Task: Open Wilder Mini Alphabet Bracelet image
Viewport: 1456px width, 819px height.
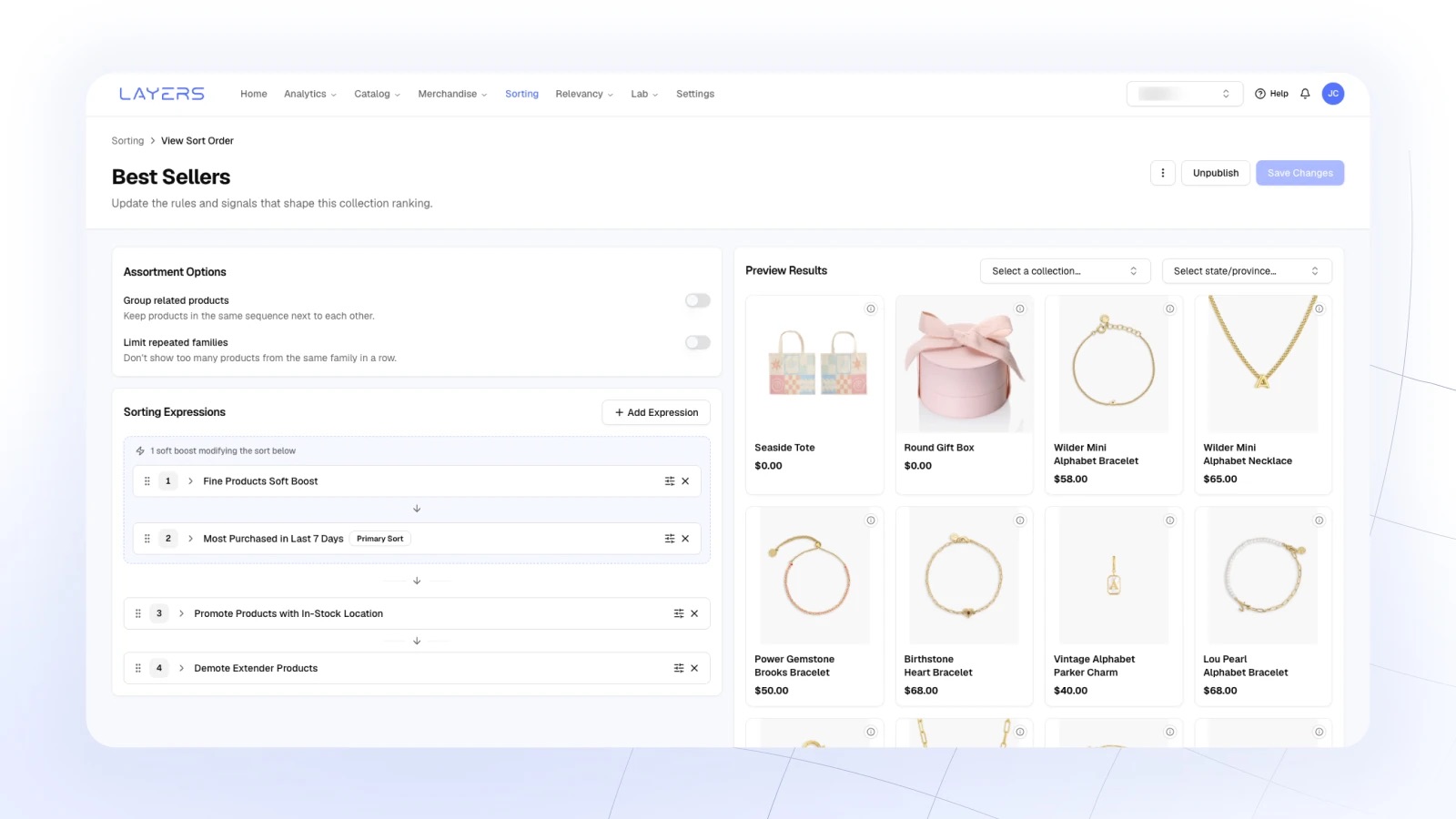Action: tap(1114, 364)
